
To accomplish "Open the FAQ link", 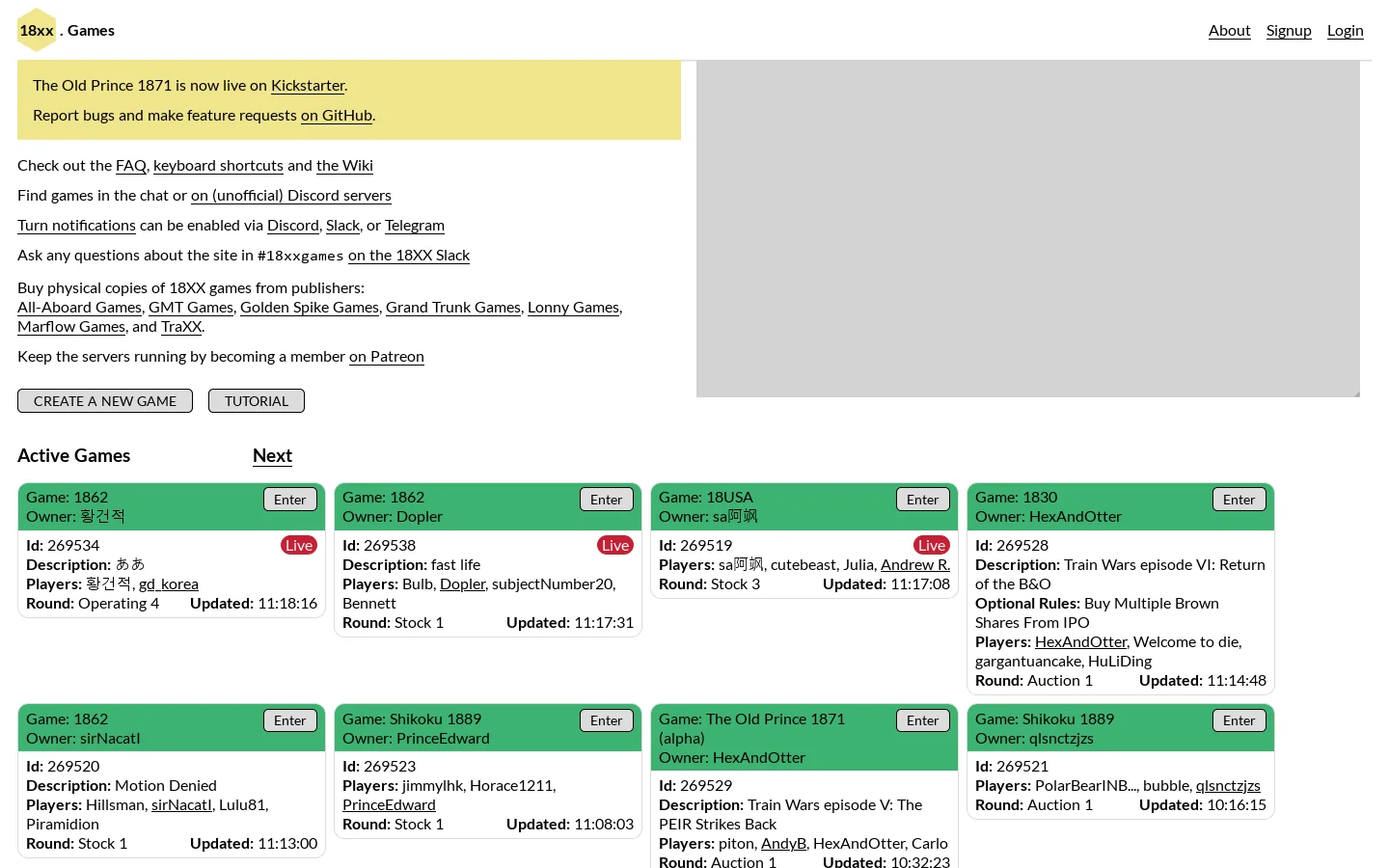I will (x=131, y=166).
